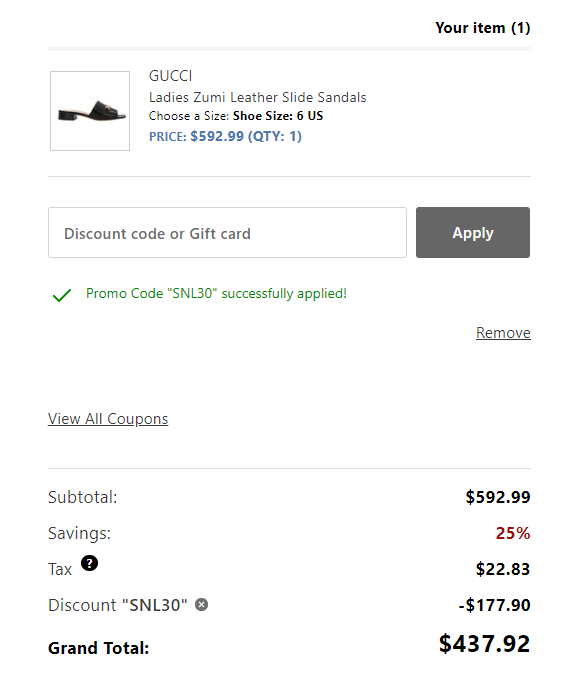Click the Remove promo code link
Screen dimensions: 571x674
tap(503, 333)
